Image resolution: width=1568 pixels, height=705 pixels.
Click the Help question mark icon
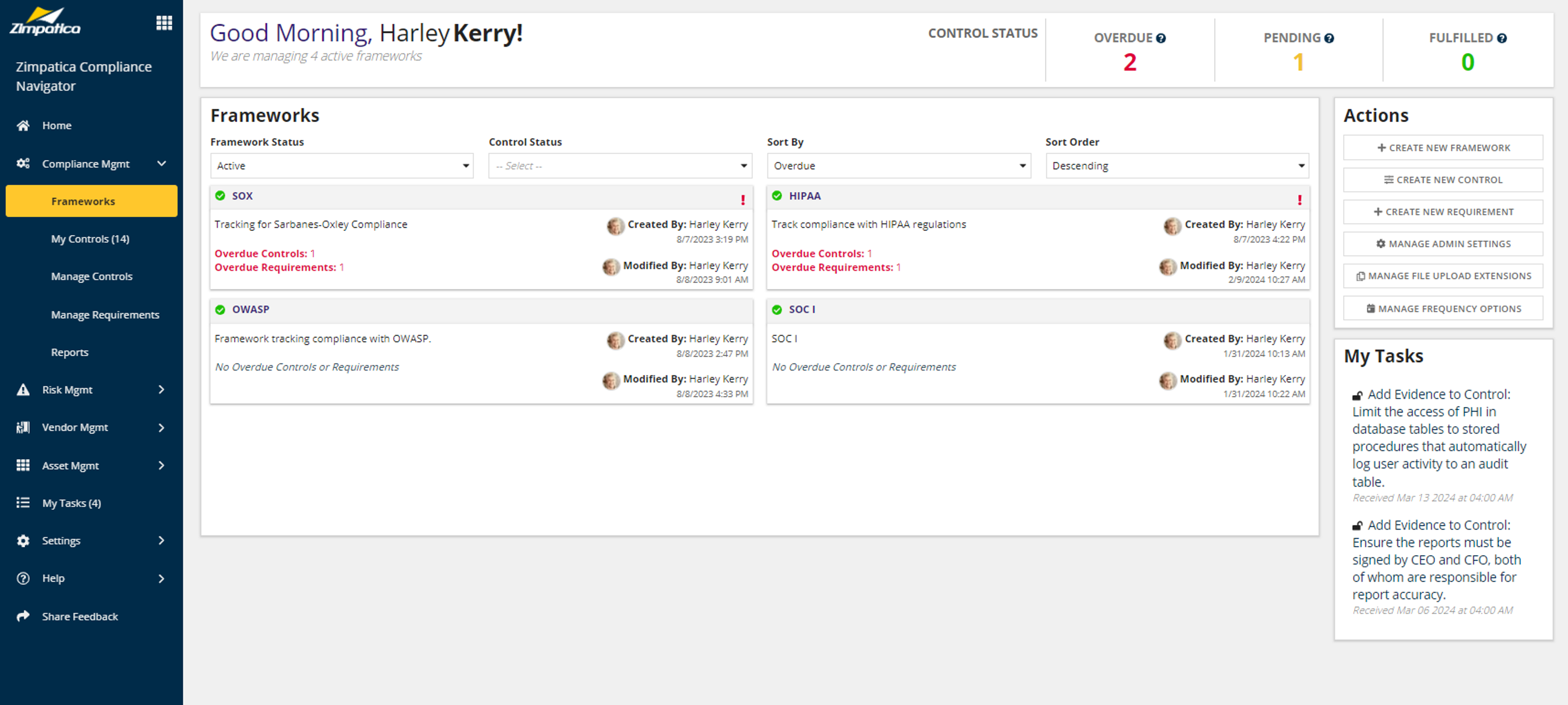23,578
